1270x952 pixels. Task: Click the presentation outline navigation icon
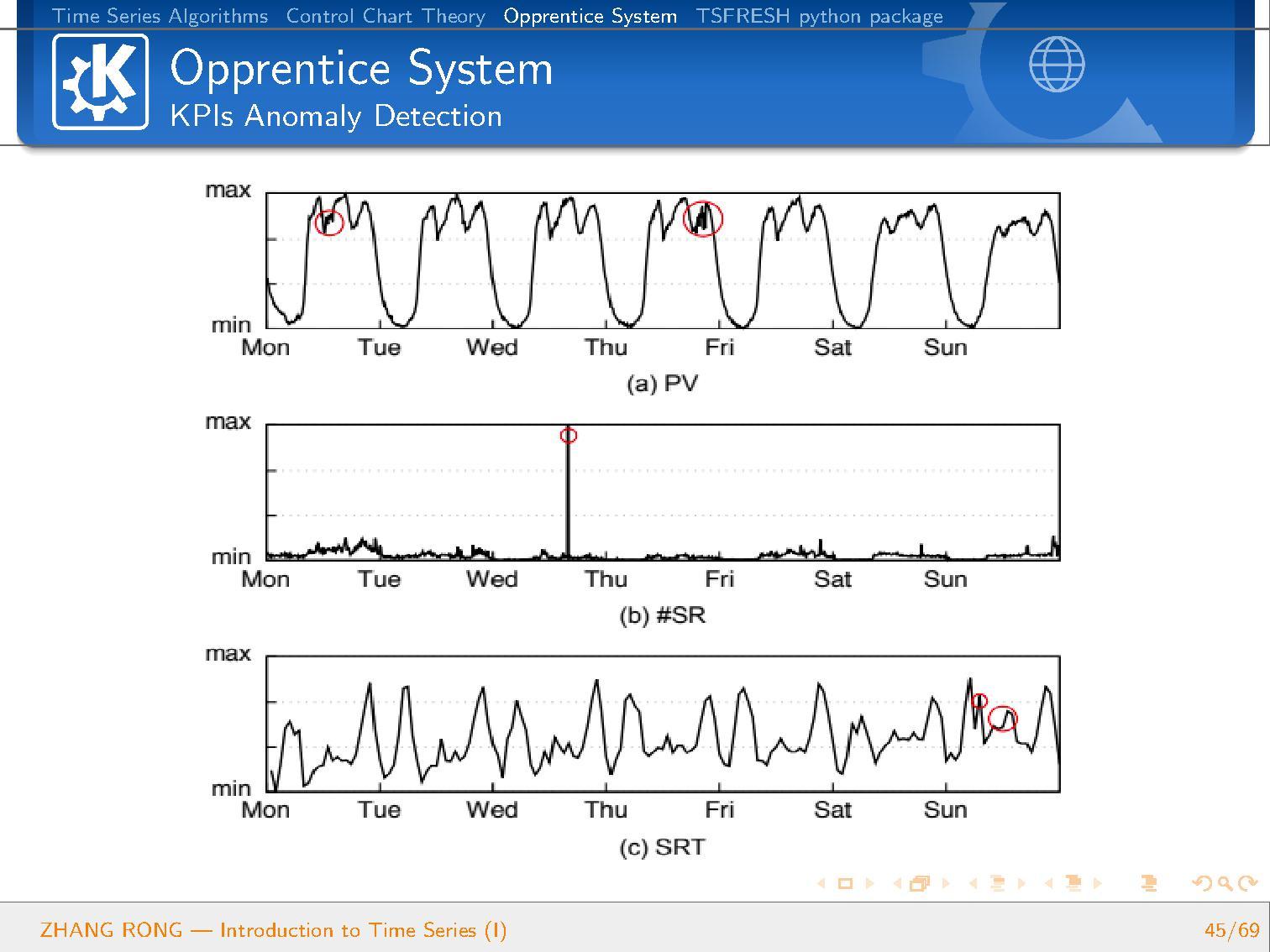pyautogui.click(x=1149, y=883)
